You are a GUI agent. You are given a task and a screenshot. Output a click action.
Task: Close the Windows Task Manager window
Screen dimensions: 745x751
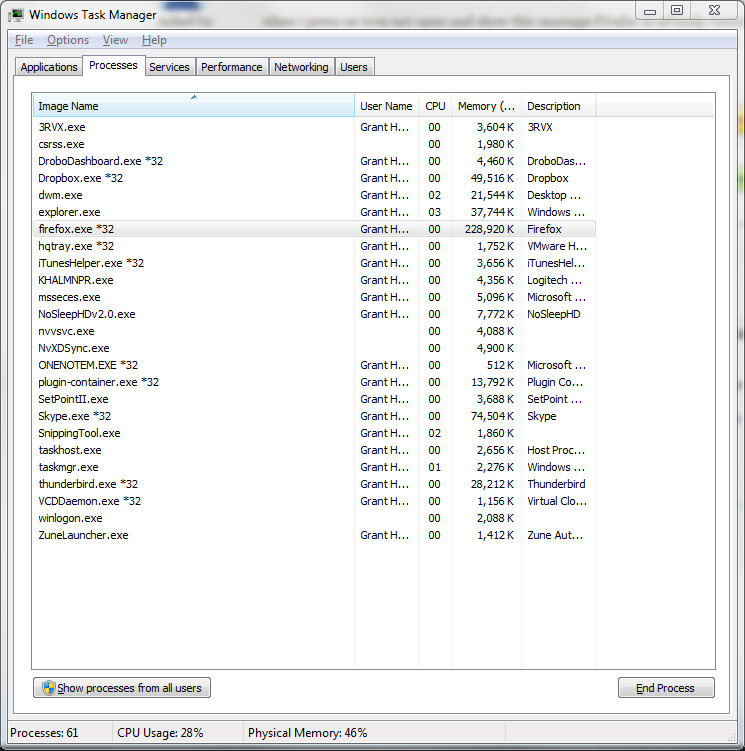(x=714, y=11)
